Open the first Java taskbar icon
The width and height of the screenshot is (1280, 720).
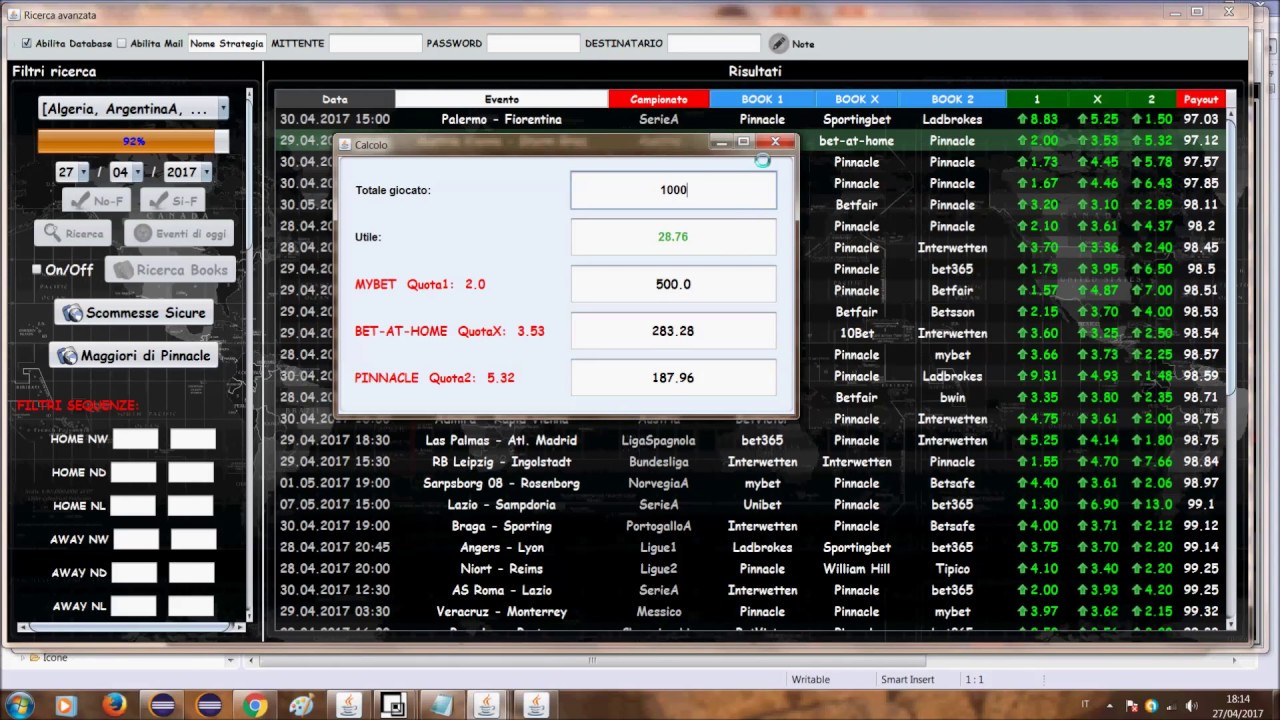pyautogui.click(x=348, y=706)
